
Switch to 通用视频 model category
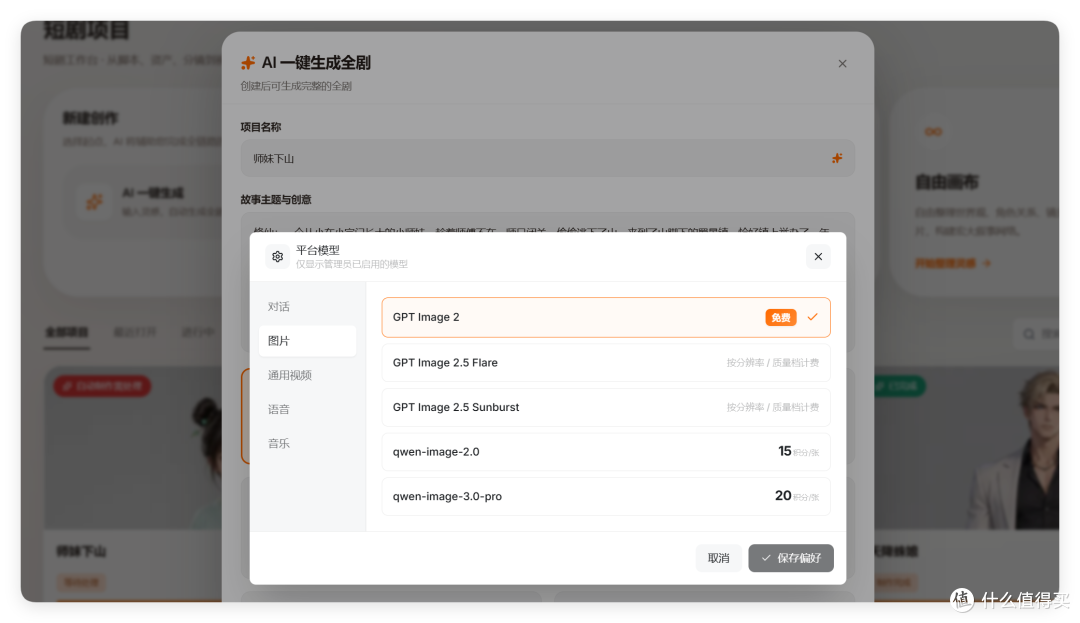(x=307, y=375)
